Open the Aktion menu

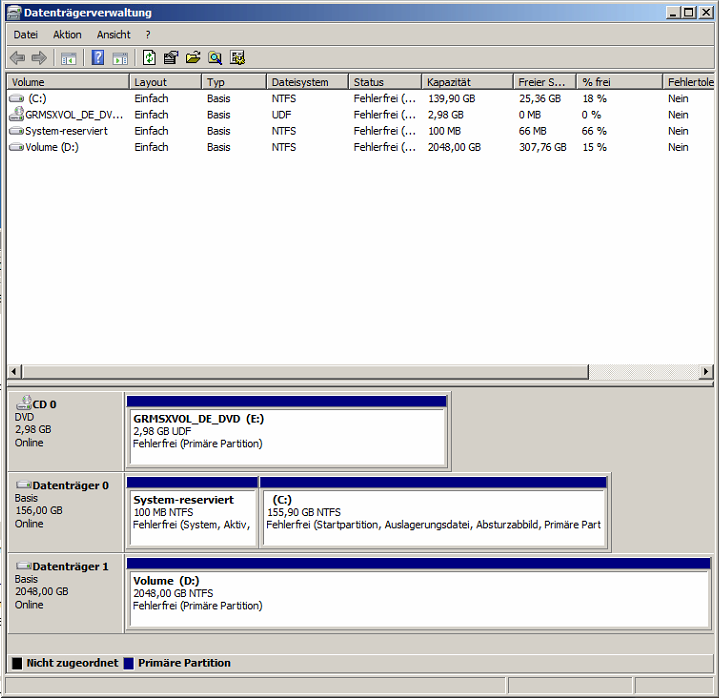(67, 34)
